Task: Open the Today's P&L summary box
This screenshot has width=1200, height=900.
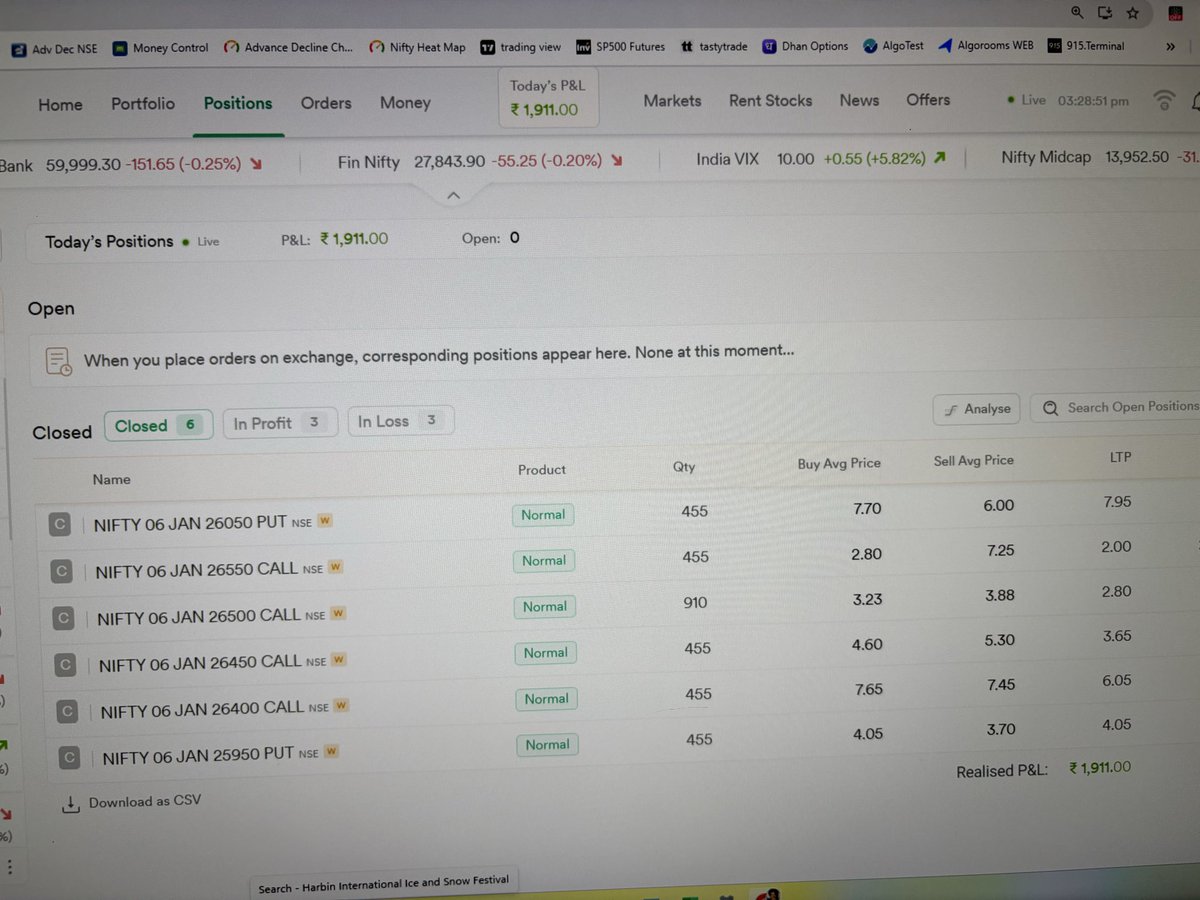Action: coord(548,98)
